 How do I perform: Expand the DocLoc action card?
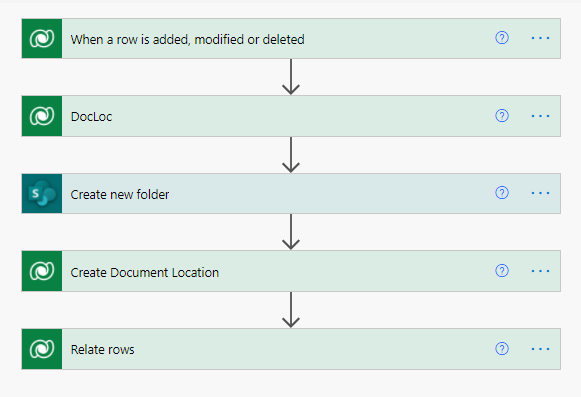coord(291,116)
